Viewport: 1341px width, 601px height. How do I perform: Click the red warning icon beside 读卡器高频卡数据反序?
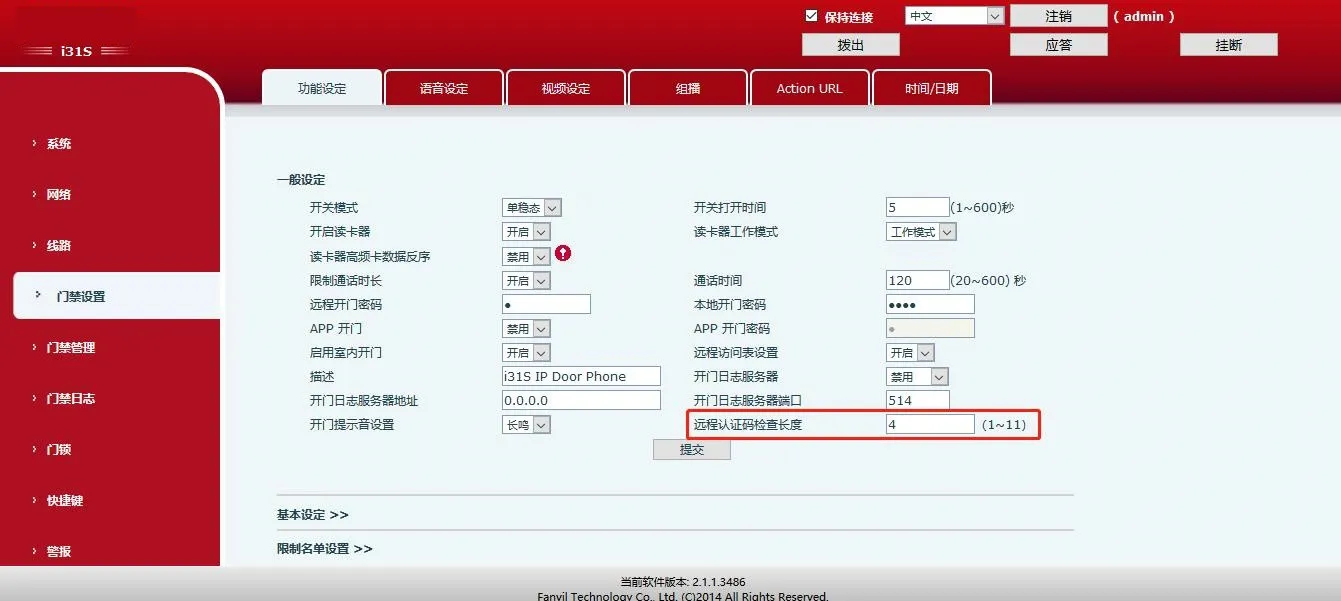pyautogui.click(x=562, y=255)
